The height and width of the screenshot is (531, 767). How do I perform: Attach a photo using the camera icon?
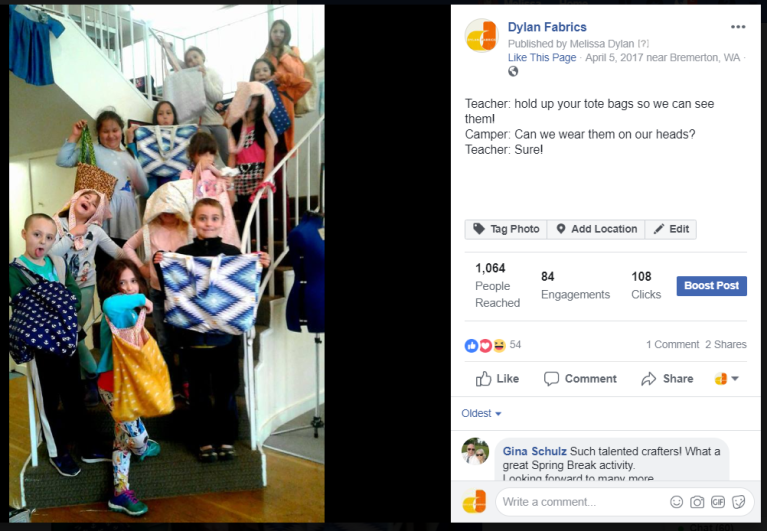click(697, 502)
